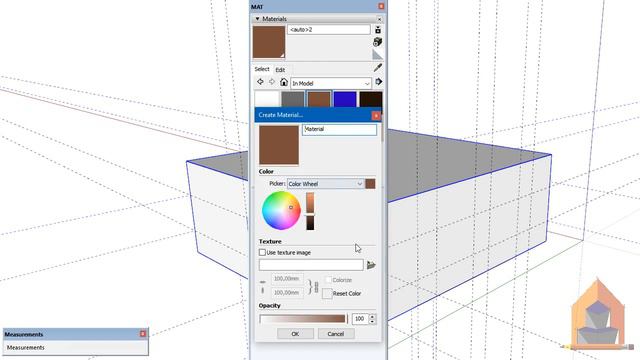Click the current material thumbnail in Materials panel

269,42
